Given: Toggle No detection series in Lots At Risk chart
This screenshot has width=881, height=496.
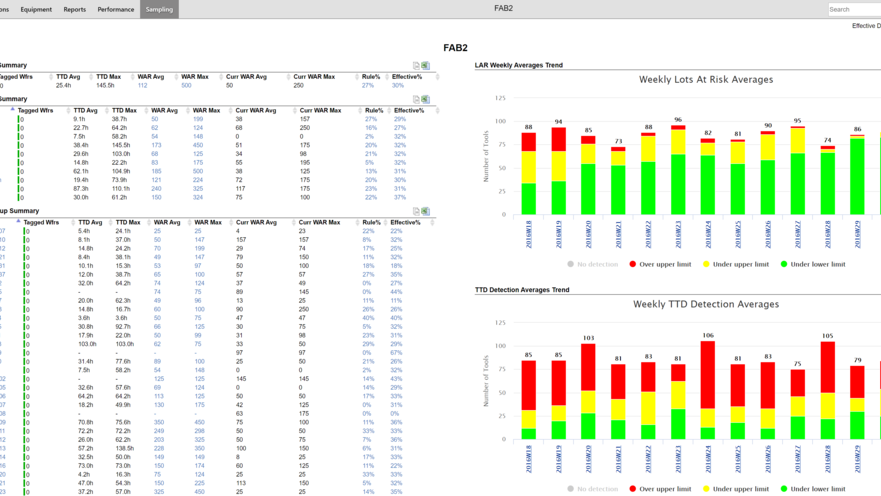Looking at the screenshot, I should (592, 264).
